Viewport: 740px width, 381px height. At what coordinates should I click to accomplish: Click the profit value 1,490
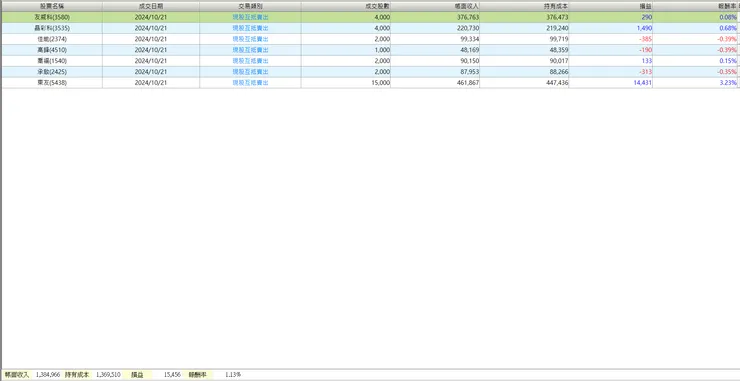click(645, 28)
